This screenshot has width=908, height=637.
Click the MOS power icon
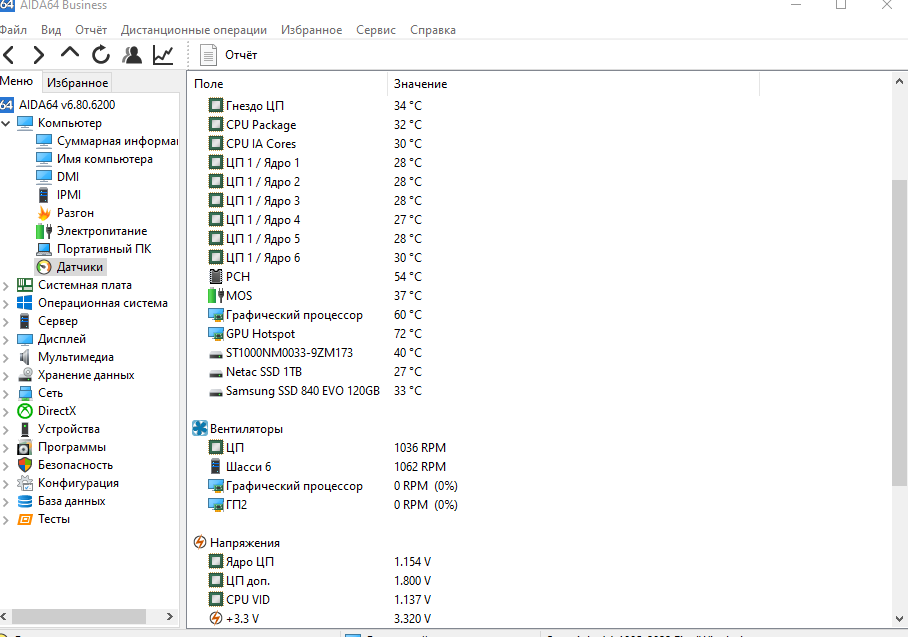215,296
